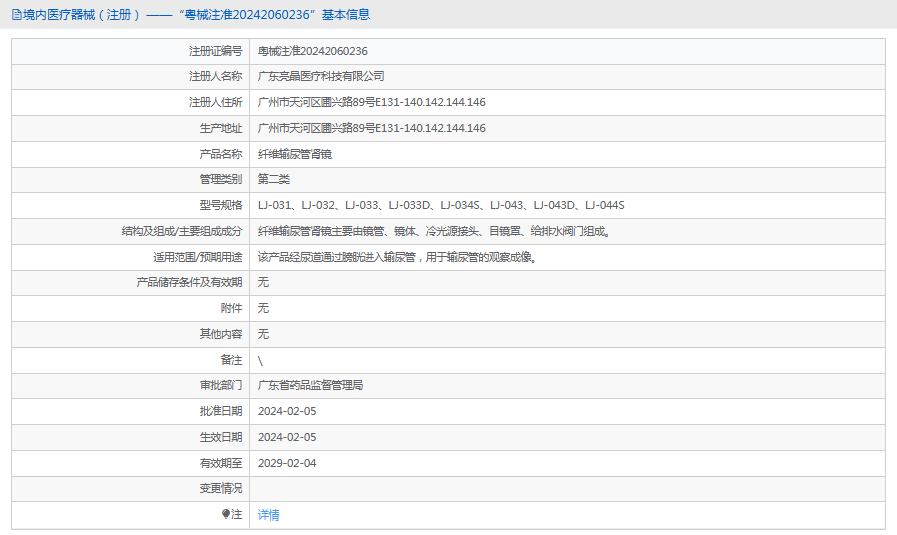Click the 型号规格 label
897x535 pixels.
click(221, 205)
